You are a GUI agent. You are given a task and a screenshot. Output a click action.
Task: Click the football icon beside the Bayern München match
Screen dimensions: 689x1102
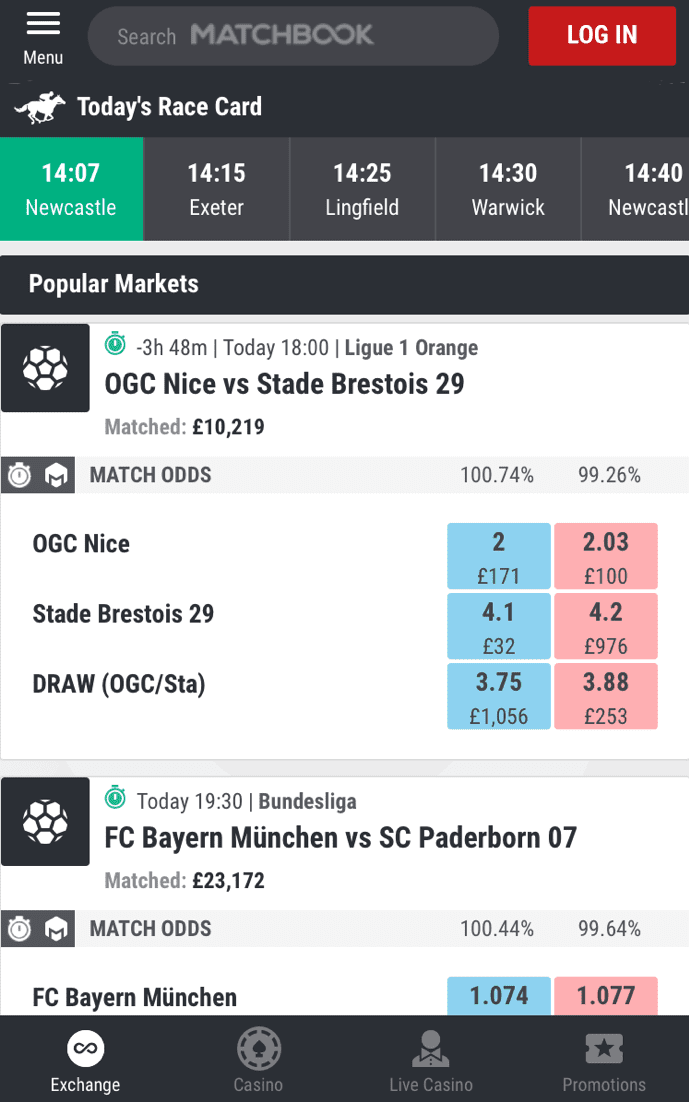click(x=45, y=822)
